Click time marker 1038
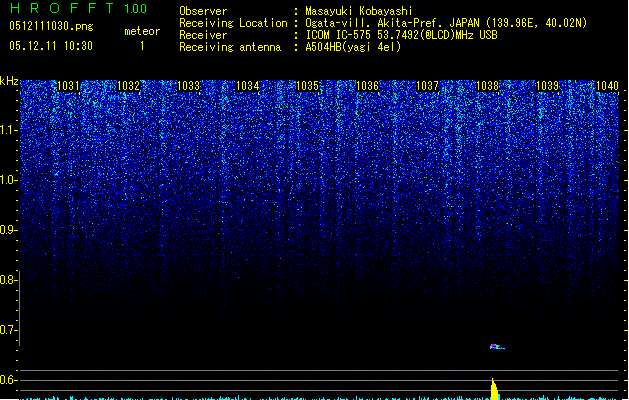Screen dimensions: 629x400 [x=487, y=86]
